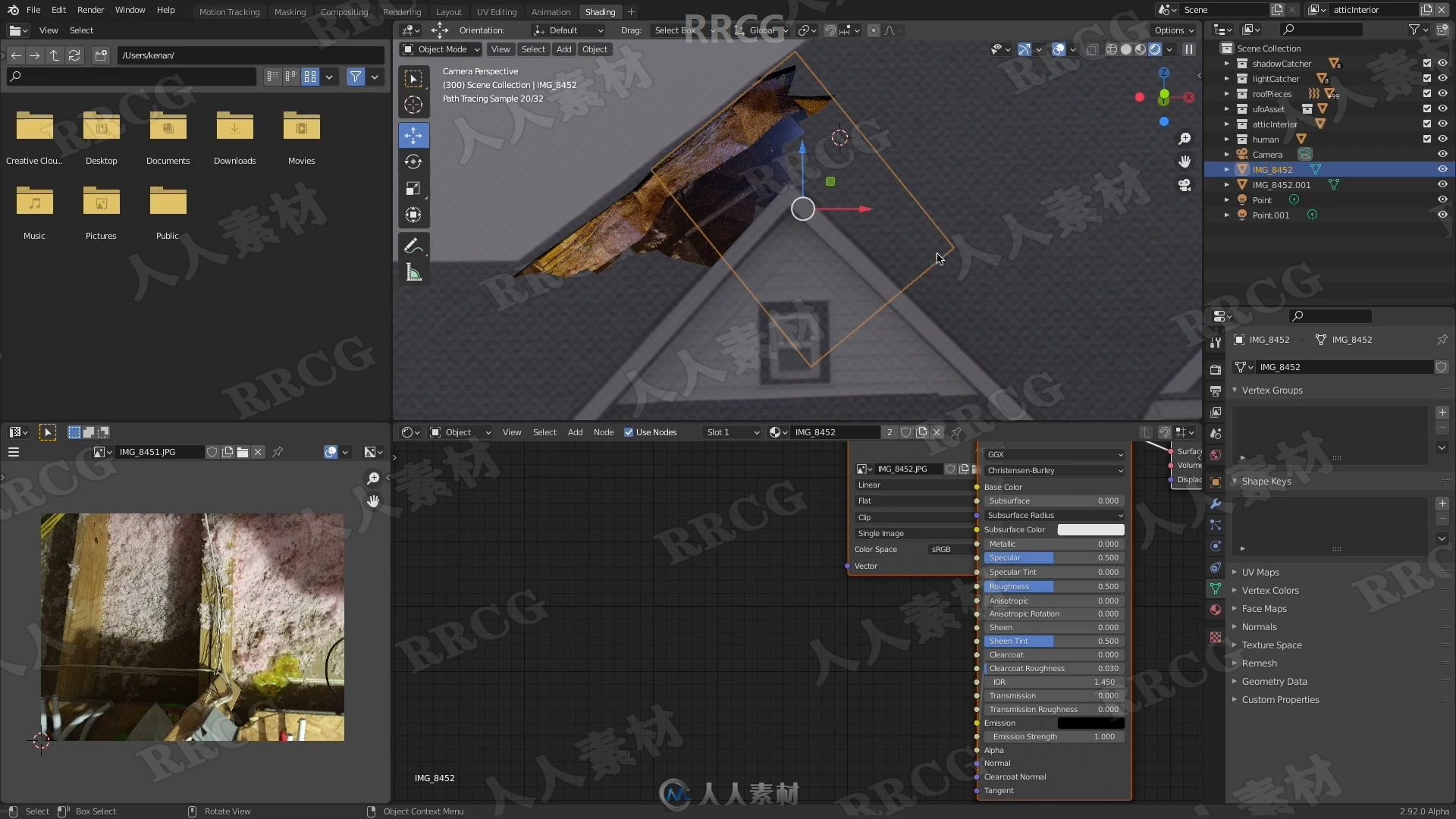Hide IMG_8452.001 object in viewport

[1442, 185]
